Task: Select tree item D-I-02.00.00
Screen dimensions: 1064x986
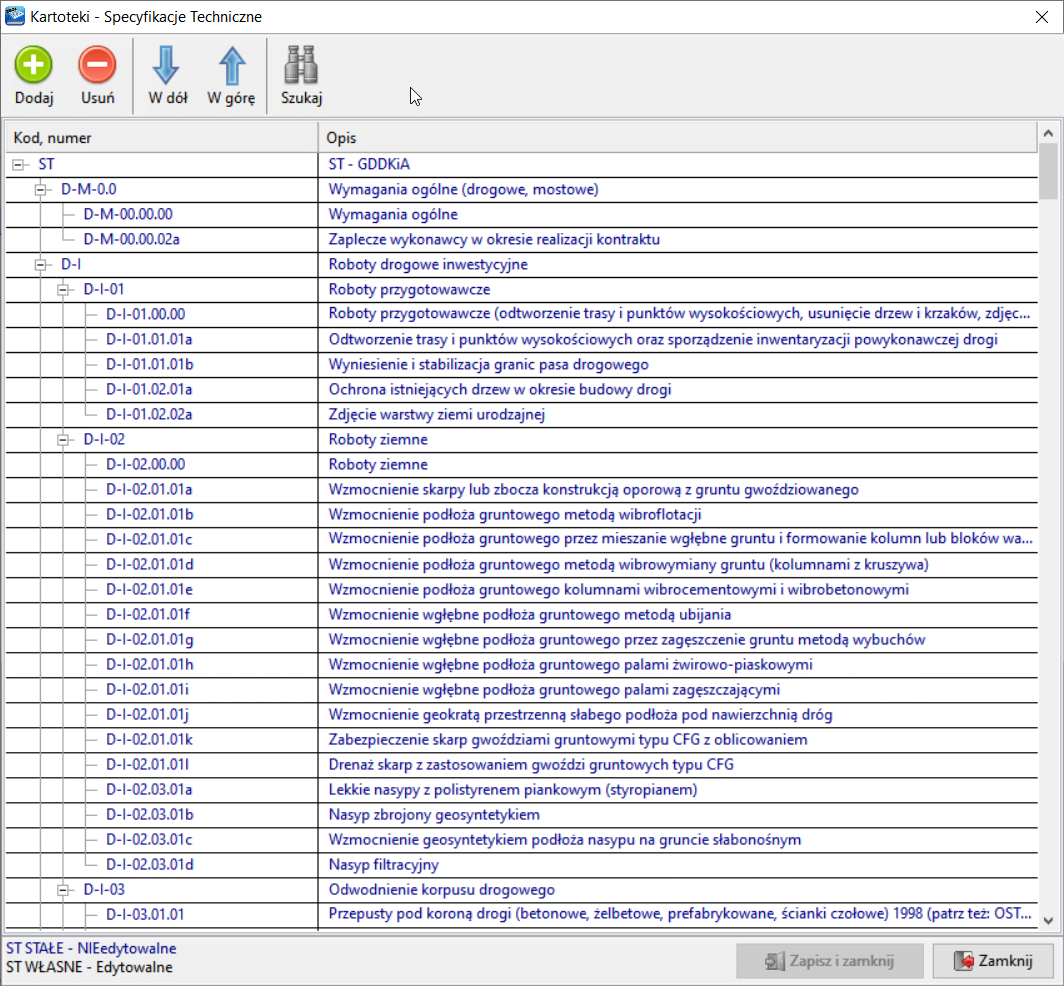Action: click(x=145, y=464)
